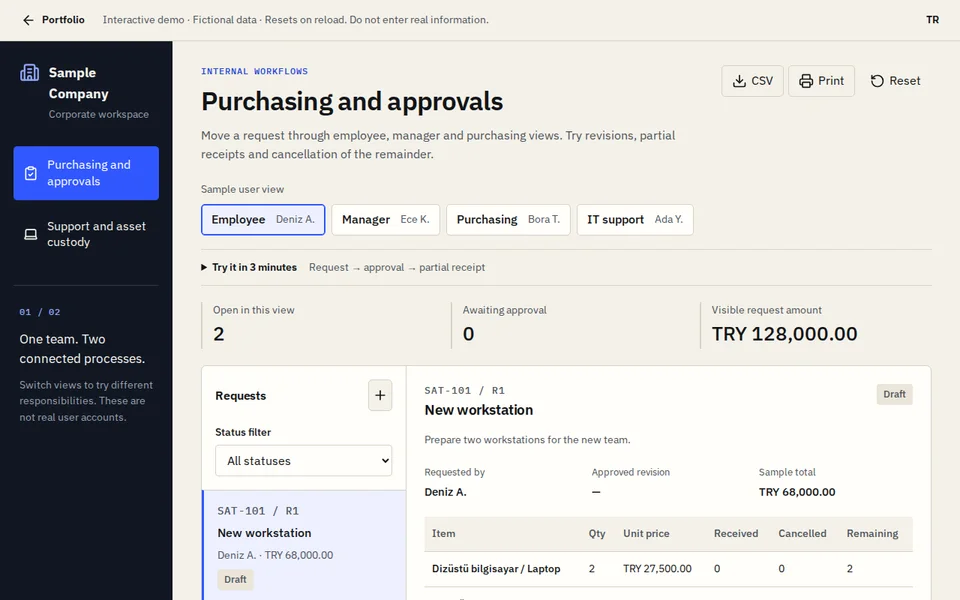
Task: Click the Qty column header
Action: pos(597,534)
